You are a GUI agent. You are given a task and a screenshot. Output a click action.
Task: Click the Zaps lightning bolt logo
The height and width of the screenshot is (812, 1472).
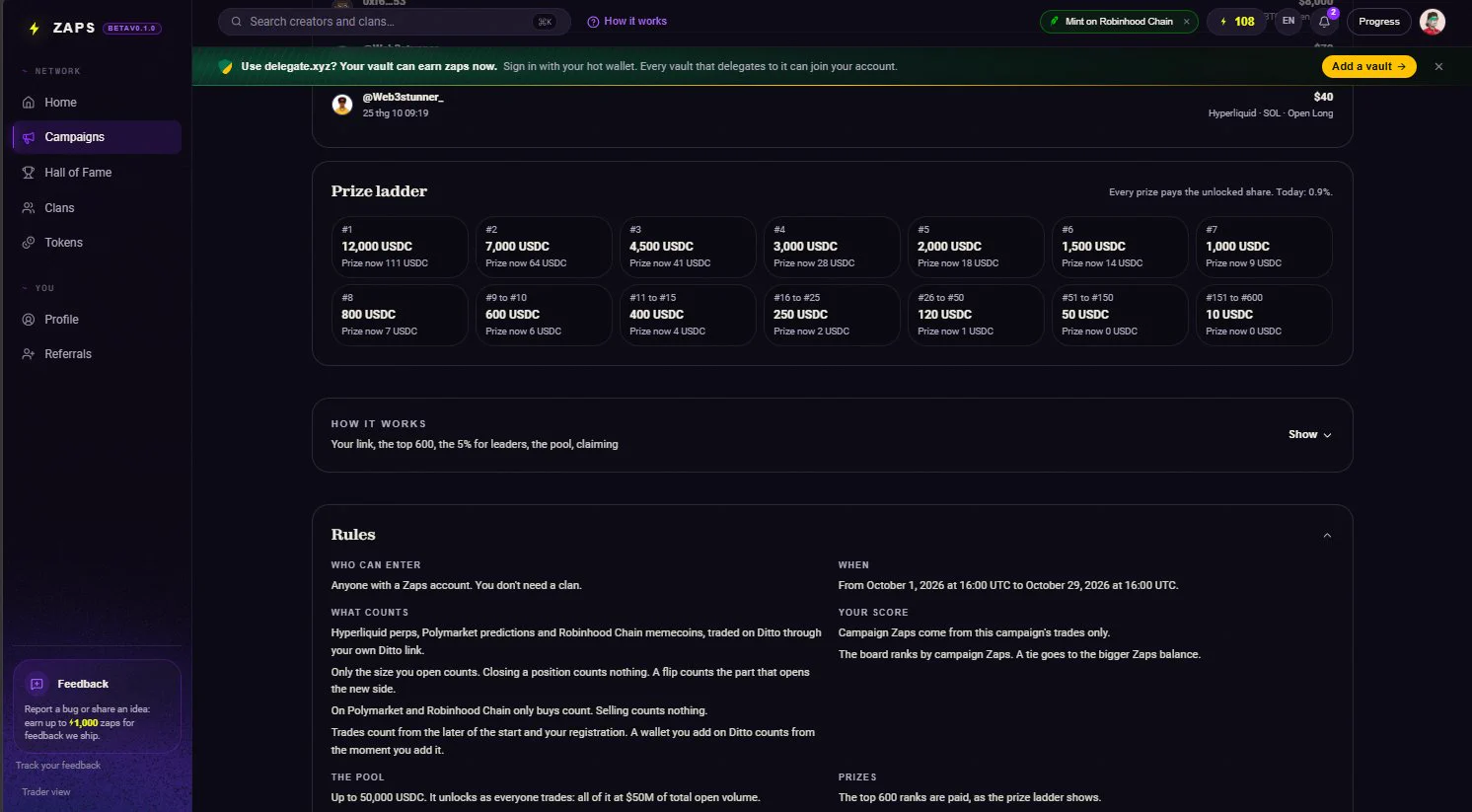[35, 29]
